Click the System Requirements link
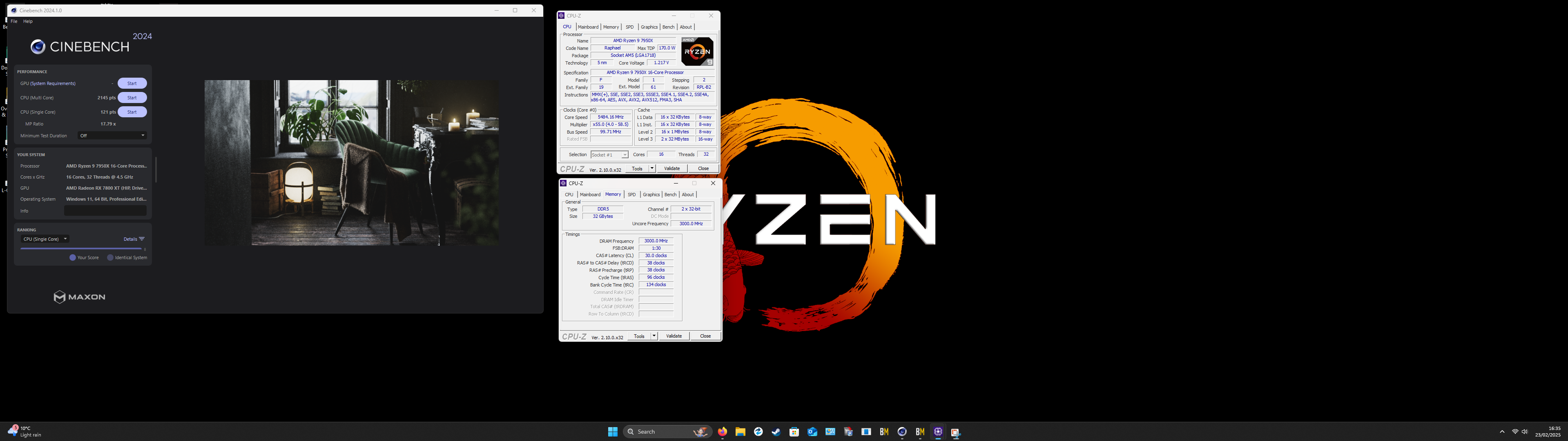 pyautogui.click(x=52, y=83)
